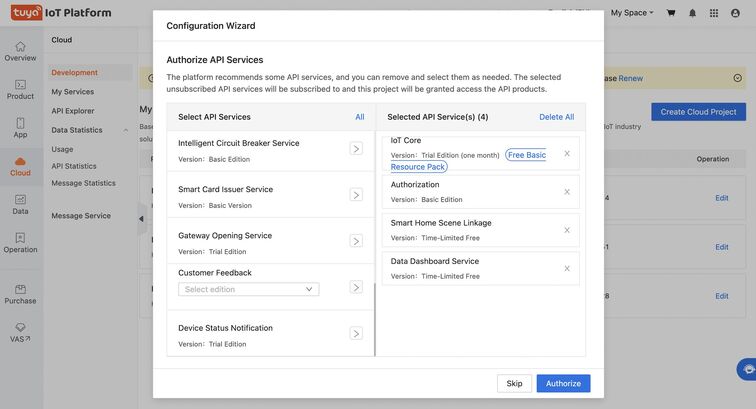
Task: Skip the configuration wizard
Action: 514,383
